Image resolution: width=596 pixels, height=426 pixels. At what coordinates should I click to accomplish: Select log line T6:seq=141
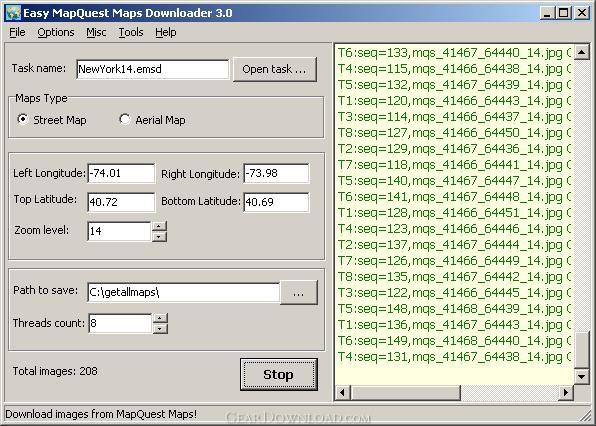(x=455, y=196)
